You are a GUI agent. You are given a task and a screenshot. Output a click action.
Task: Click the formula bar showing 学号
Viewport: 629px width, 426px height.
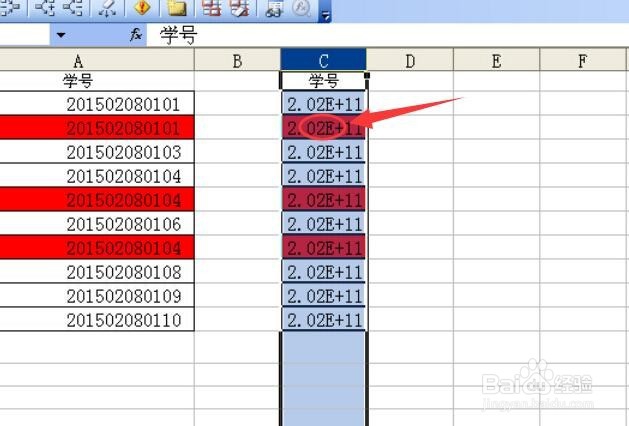(388, 35)
